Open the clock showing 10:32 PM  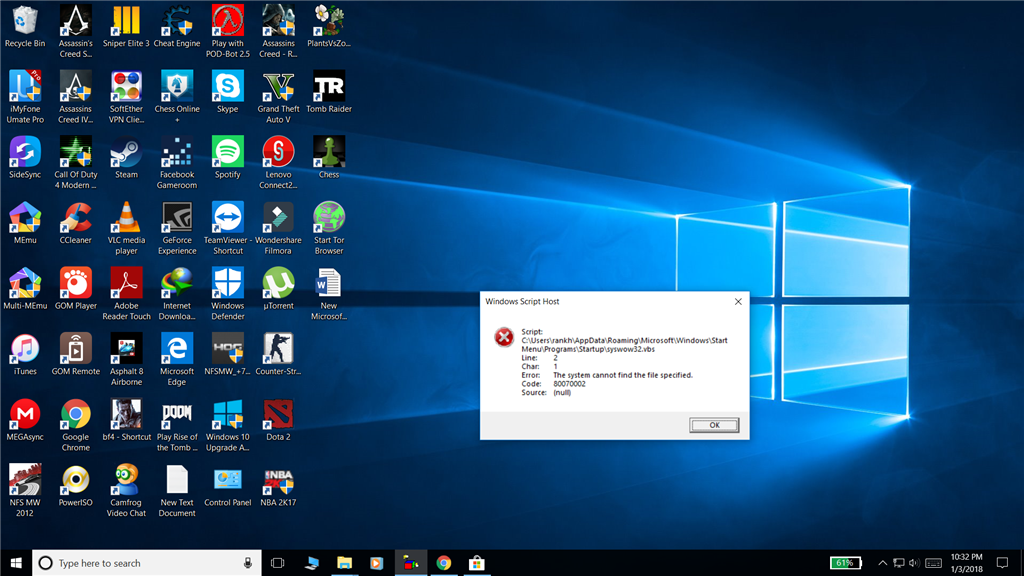click(967, 563)
